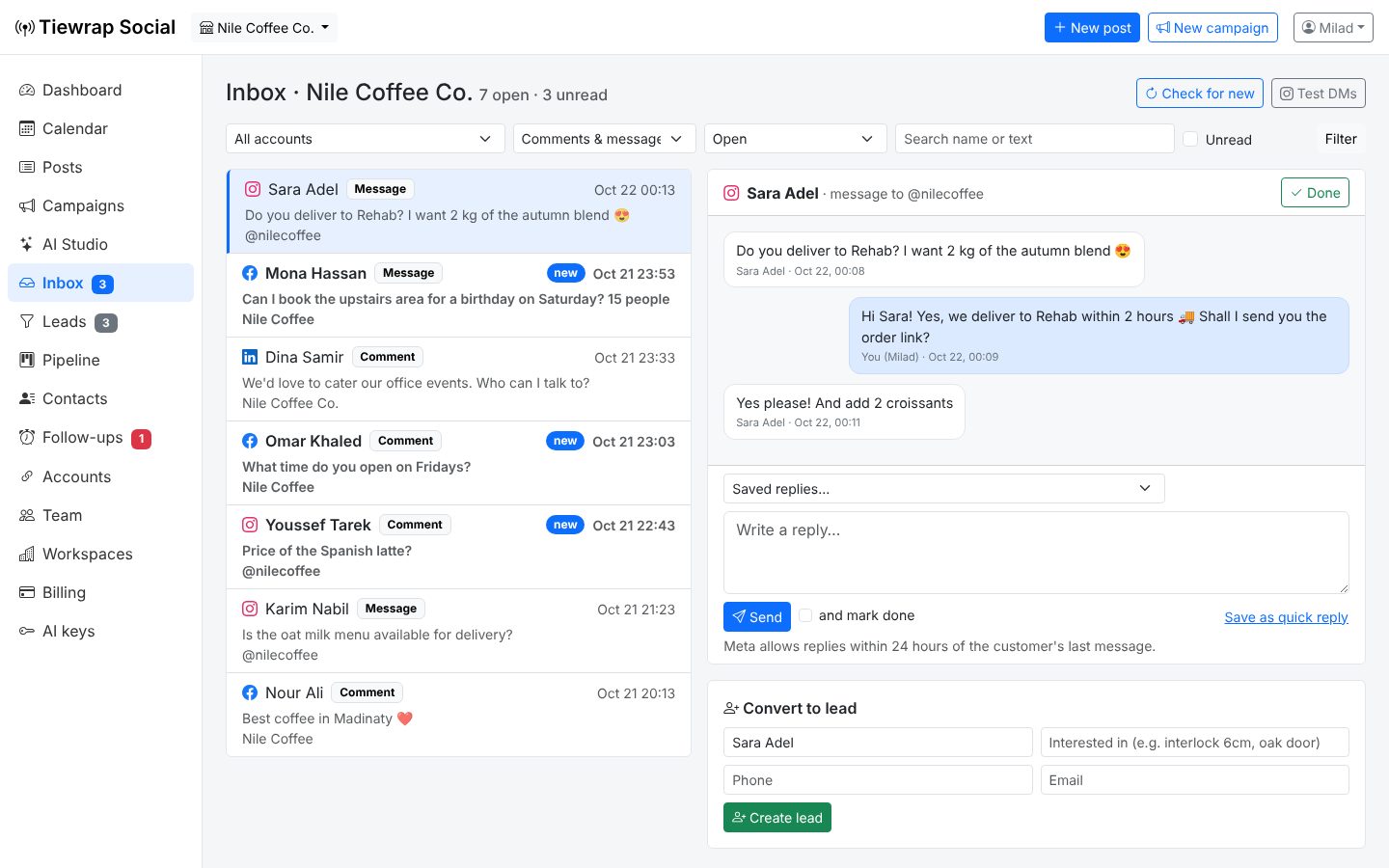Click Instagram icon in Sara Adel thread header

pos(732,193)
